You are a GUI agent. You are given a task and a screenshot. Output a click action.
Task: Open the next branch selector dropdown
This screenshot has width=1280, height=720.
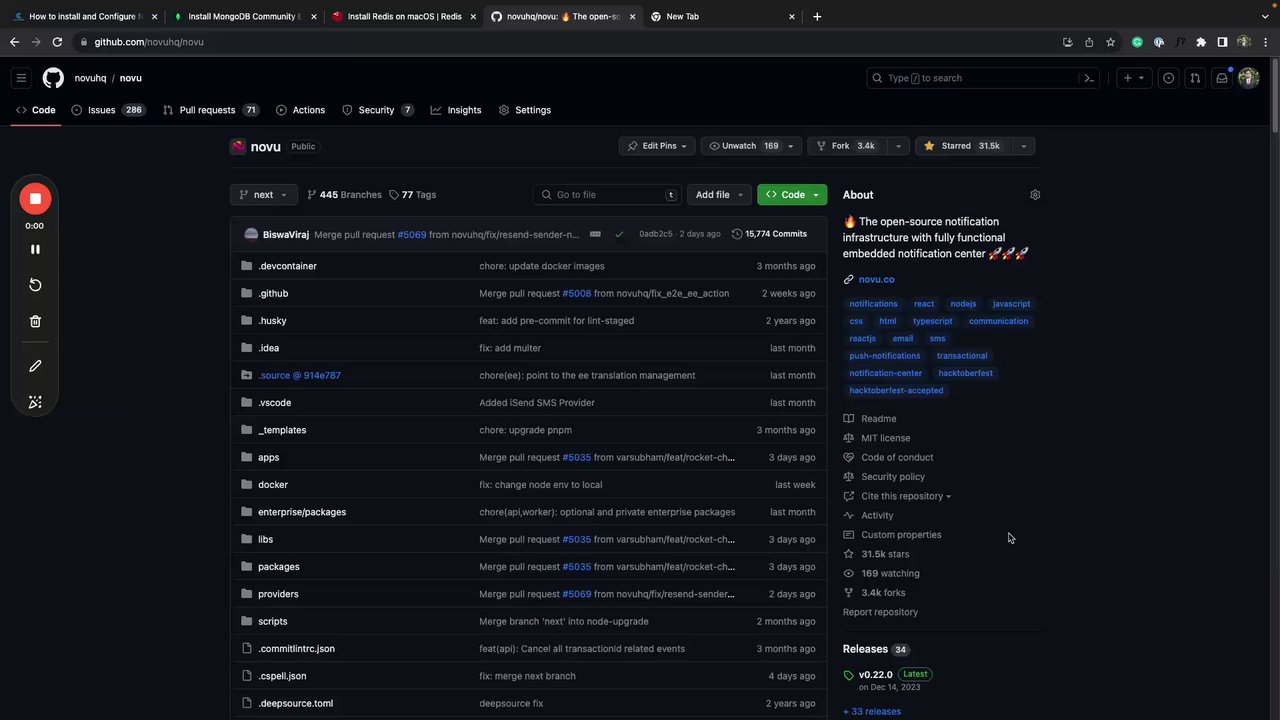coord(263,195)
